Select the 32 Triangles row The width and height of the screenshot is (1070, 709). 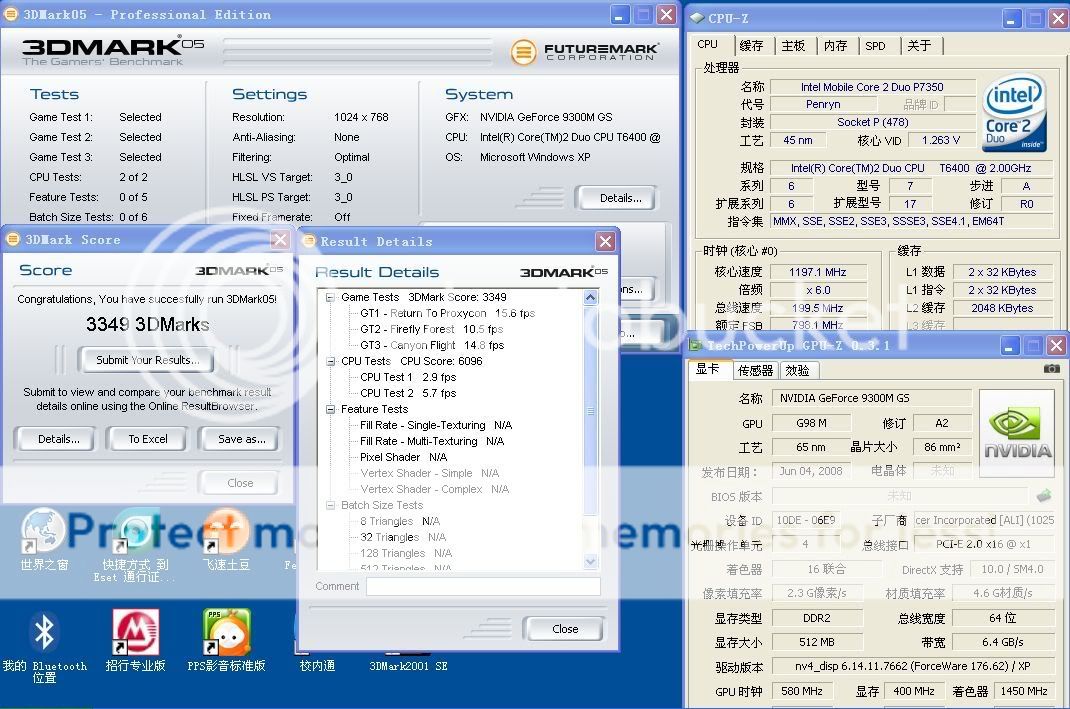tap(403, 538)
